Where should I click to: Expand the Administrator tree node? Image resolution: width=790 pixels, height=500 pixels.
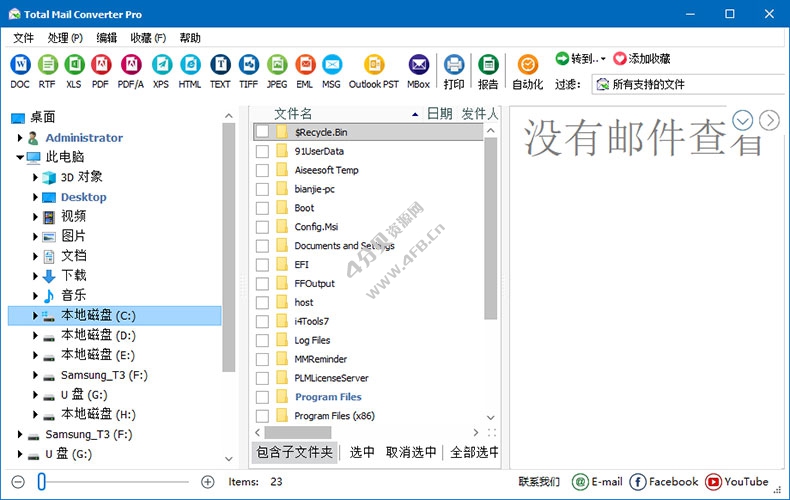pos(20,138)
